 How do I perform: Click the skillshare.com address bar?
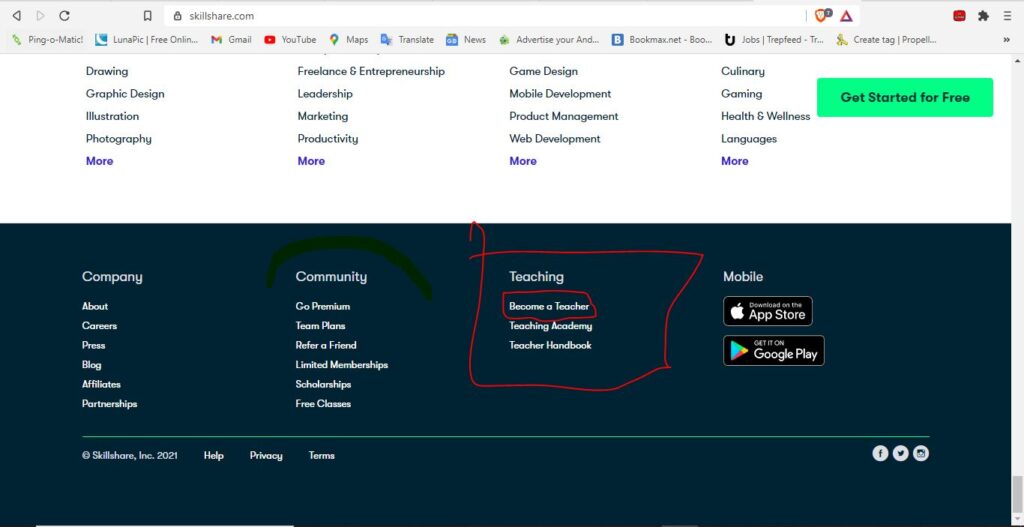click(483, 16)
